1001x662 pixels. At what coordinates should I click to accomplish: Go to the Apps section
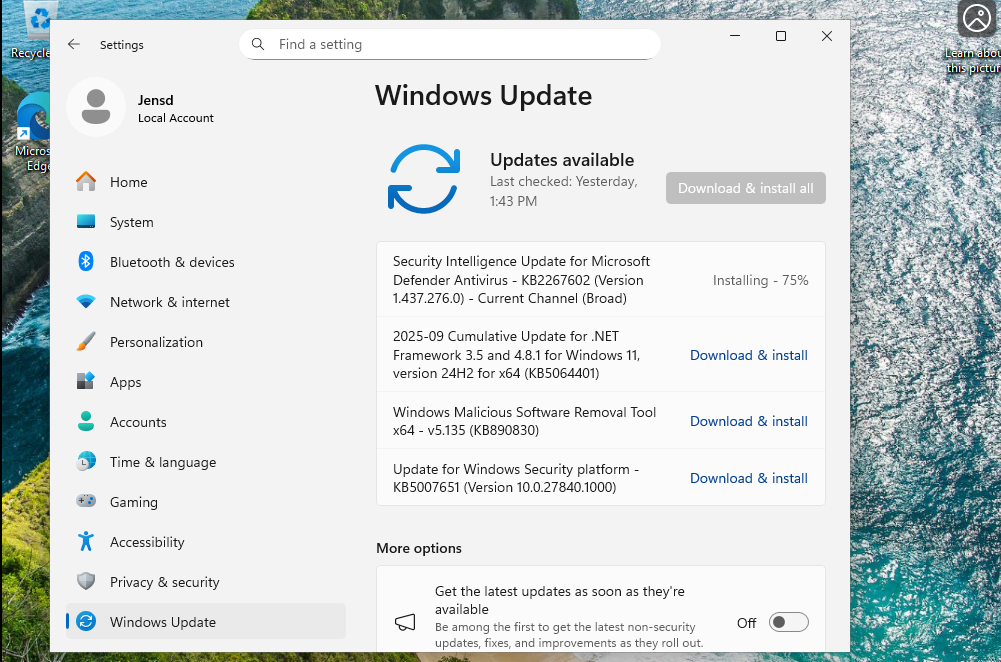pos(125,382)
